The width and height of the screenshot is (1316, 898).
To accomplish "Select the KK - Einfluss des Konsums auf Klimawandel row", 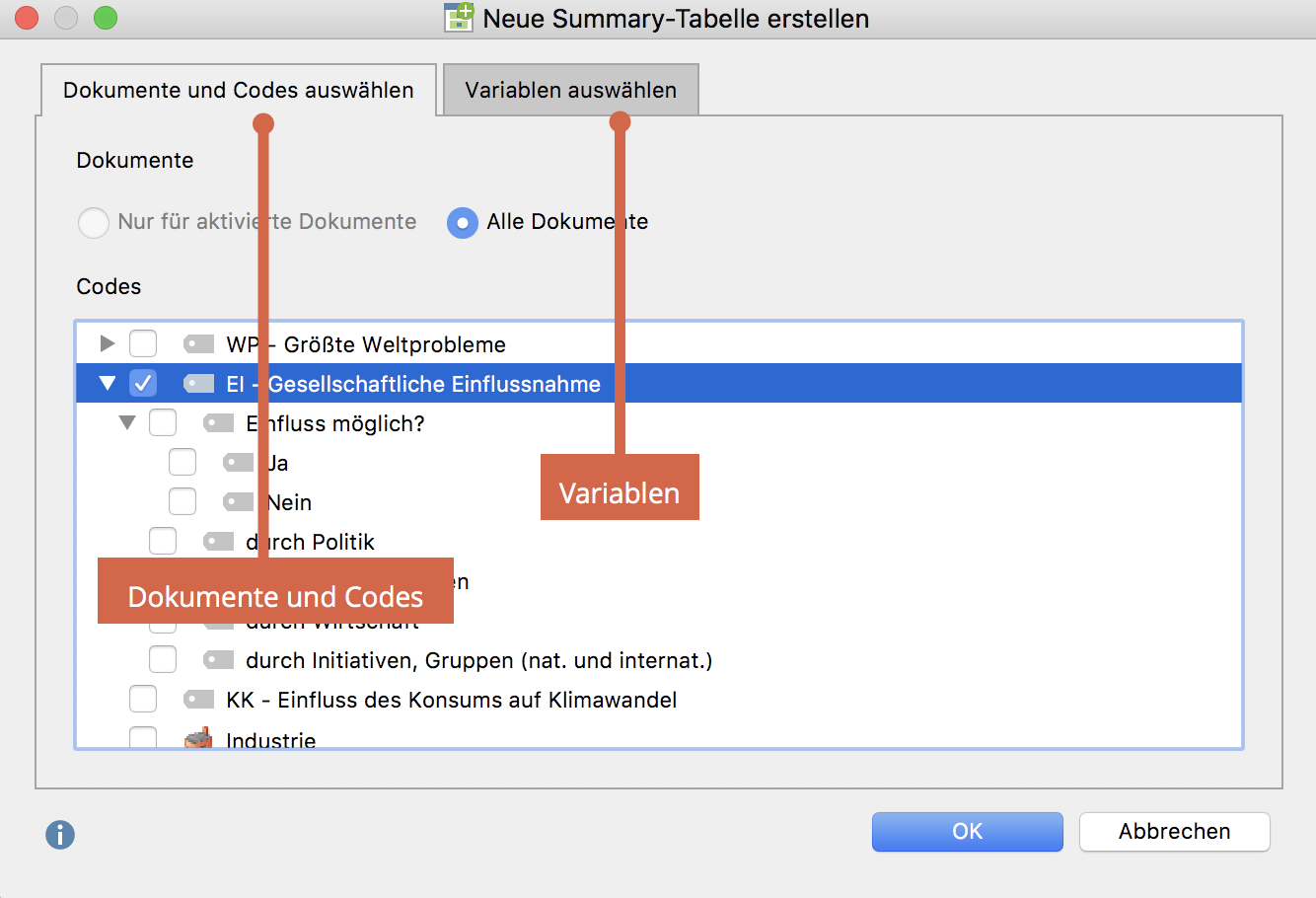I will click(x=451, y=700).
